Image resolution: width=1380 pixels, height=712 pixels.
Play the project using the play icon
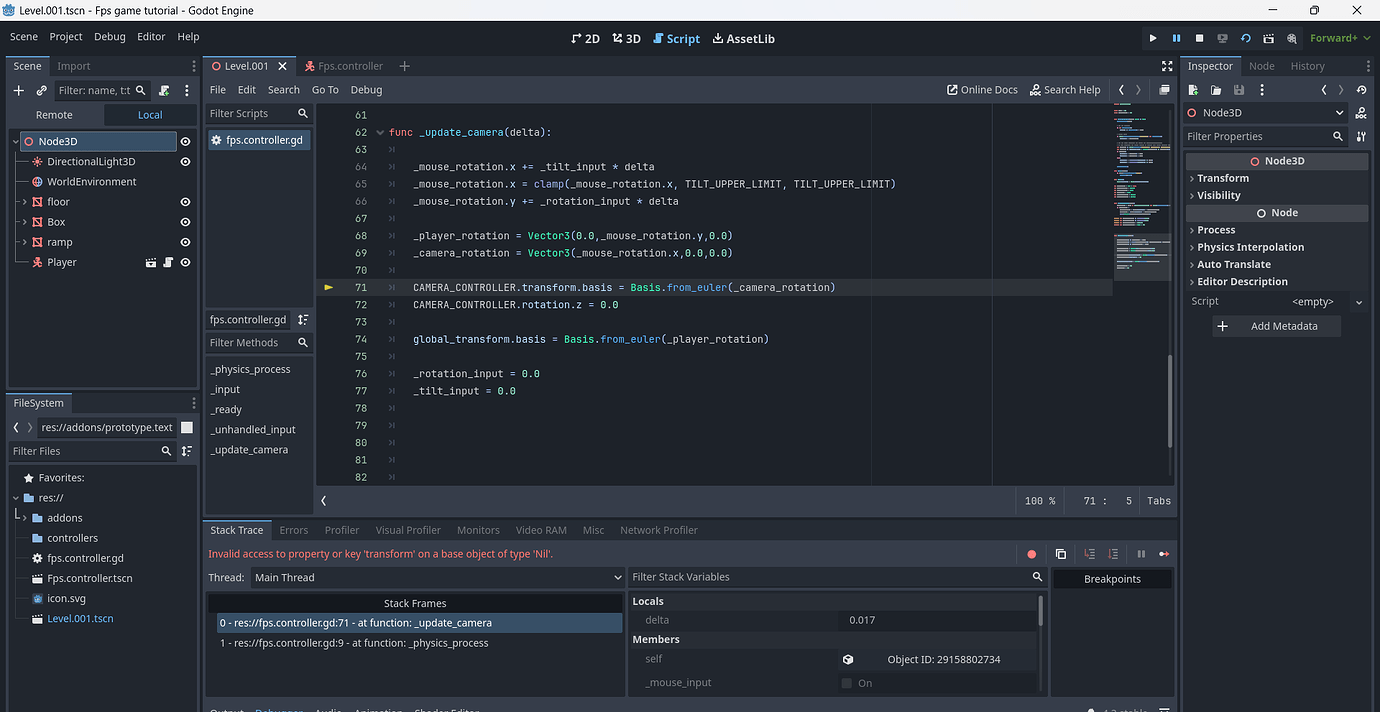(1152, 37)
